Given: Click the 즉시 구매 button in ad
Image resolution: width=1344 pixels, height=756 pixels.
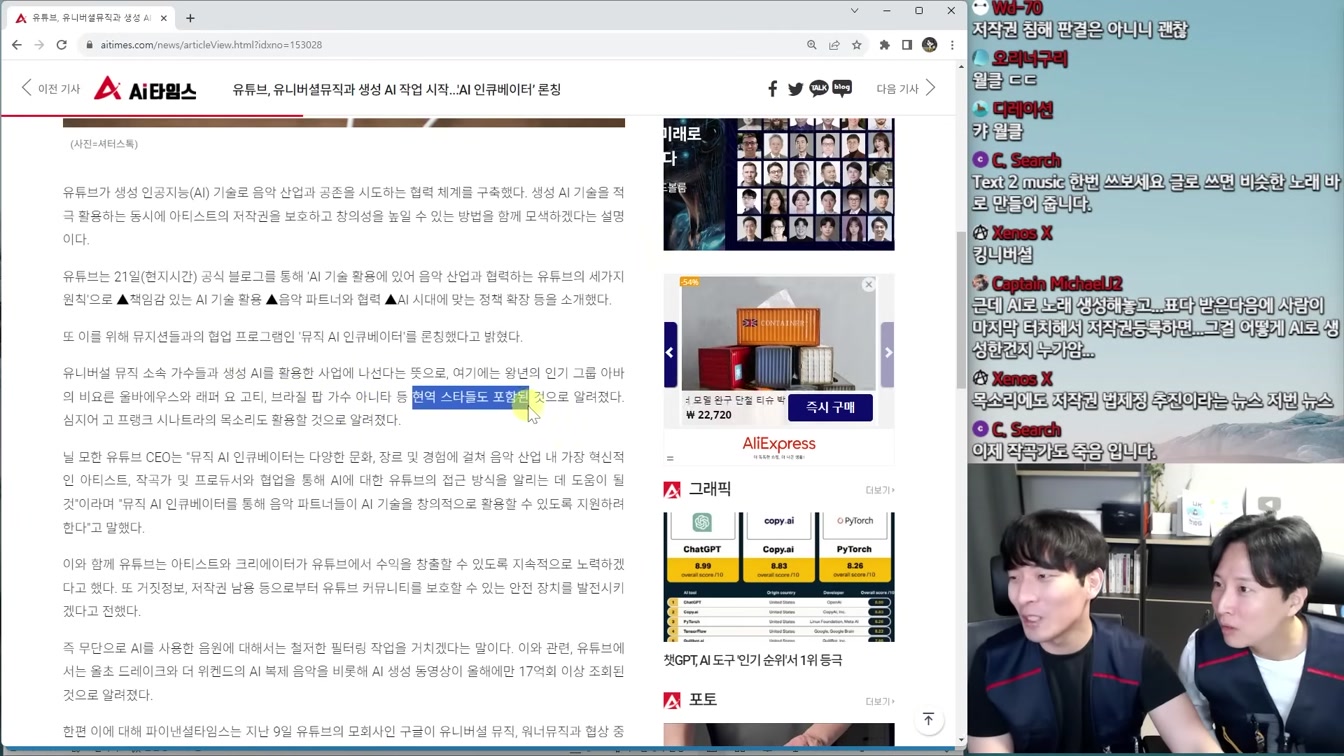Looking at the screenshot, I should click(830, 407).
